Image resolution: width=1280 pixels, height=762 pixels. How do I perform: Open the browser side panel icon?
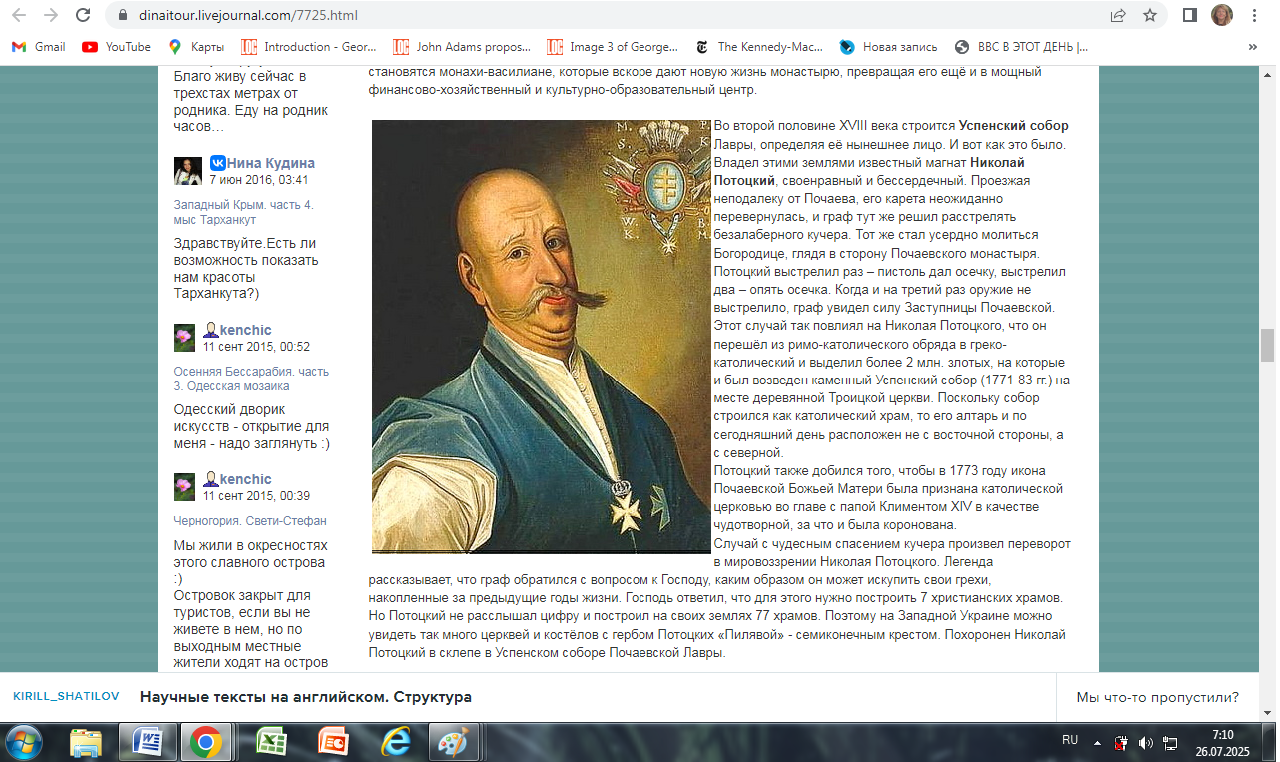pos(1190,15)
